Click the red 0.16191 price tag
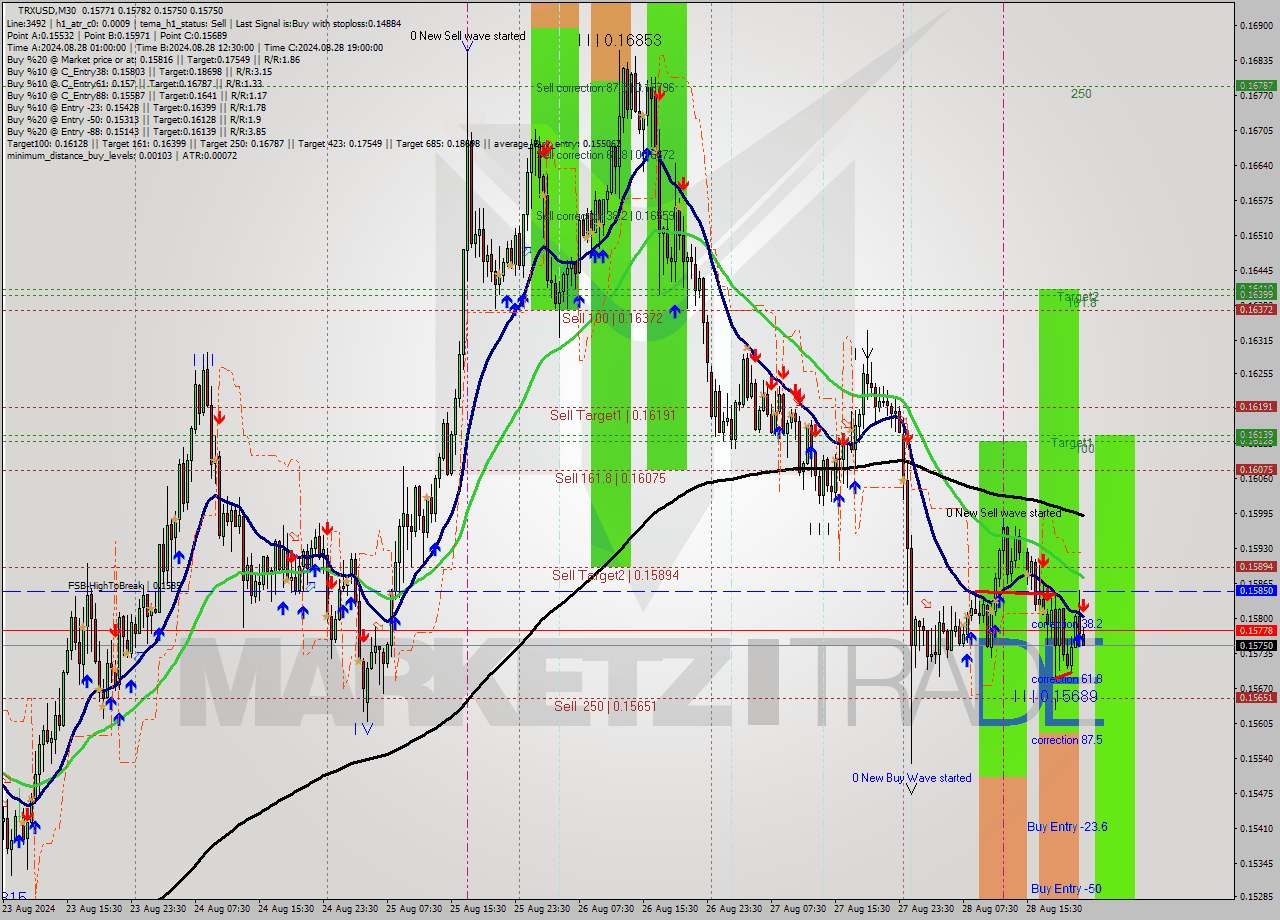 pyautogui.click(x=1256, y=407)
